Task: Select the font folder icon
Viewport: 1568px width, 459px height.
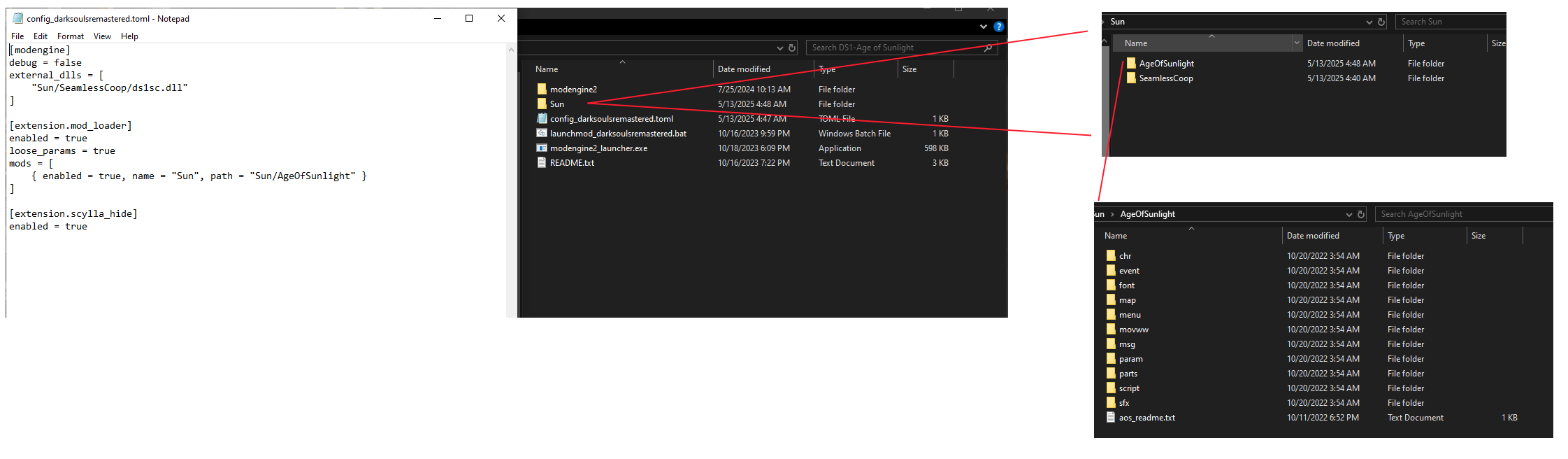Action: pyautogui.click(x=1111, y=285)
